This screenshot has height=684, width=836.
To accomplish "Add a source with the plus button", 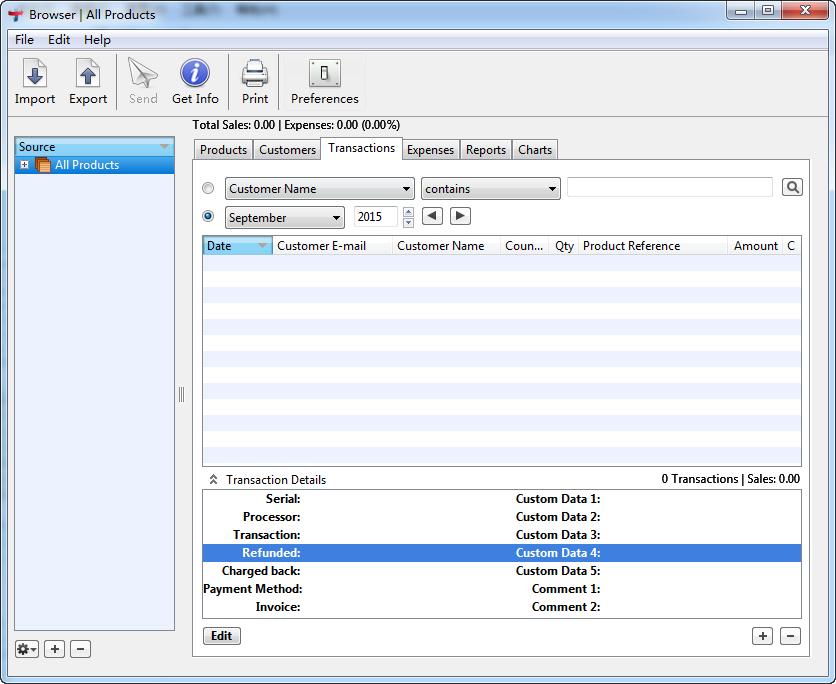I will 54,649.
